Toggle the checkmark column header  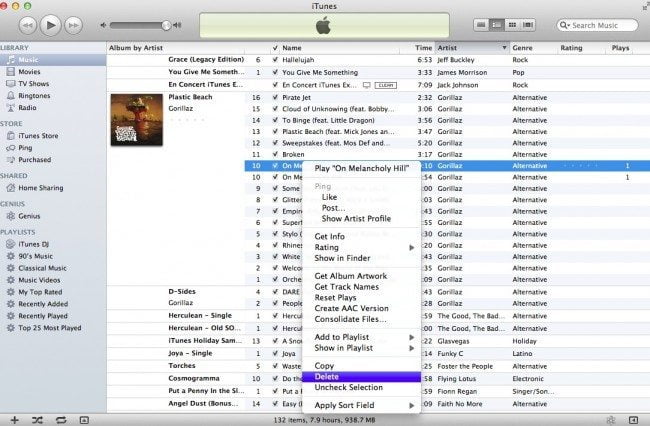[275, 48]
